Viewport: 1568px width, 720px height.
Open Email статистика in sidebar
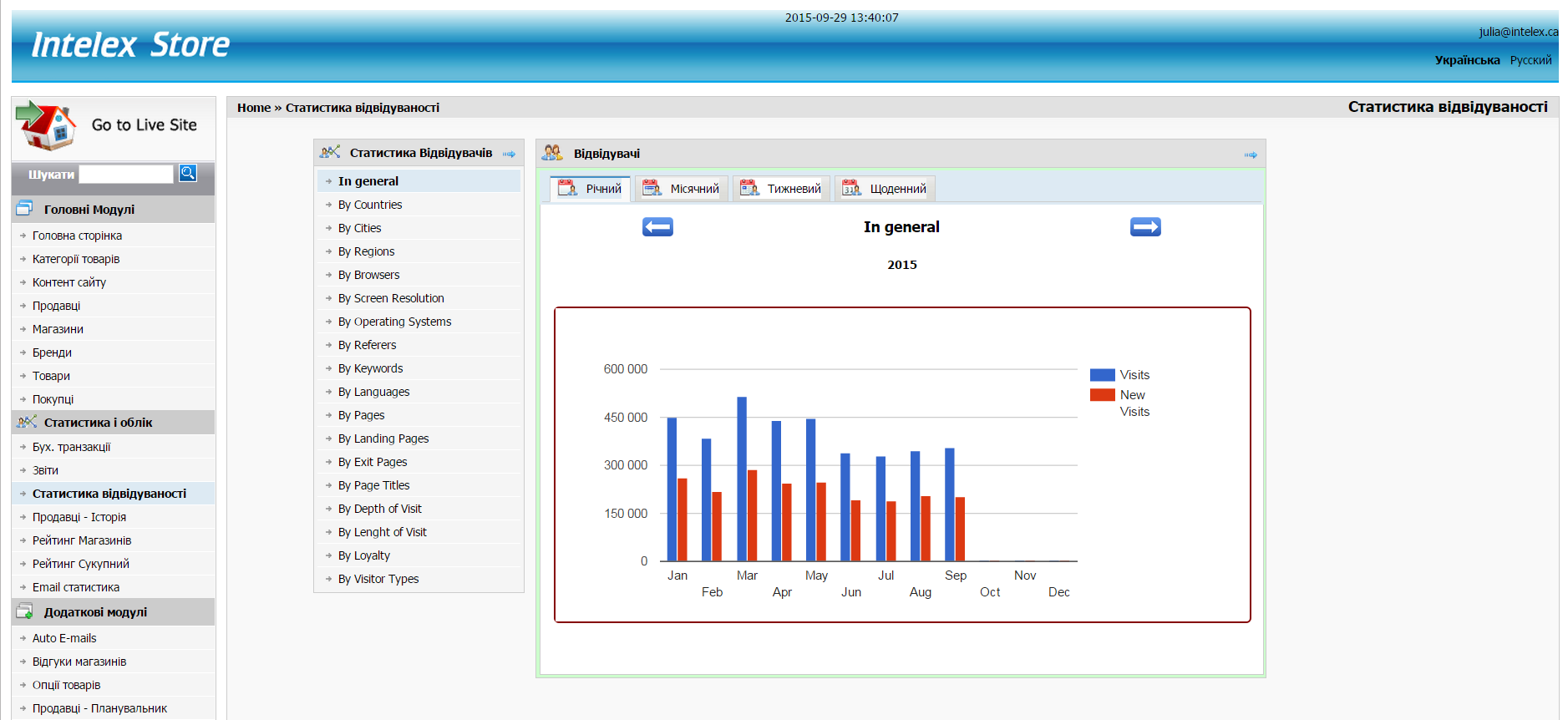pyautogui.click(x=75, y=587)
